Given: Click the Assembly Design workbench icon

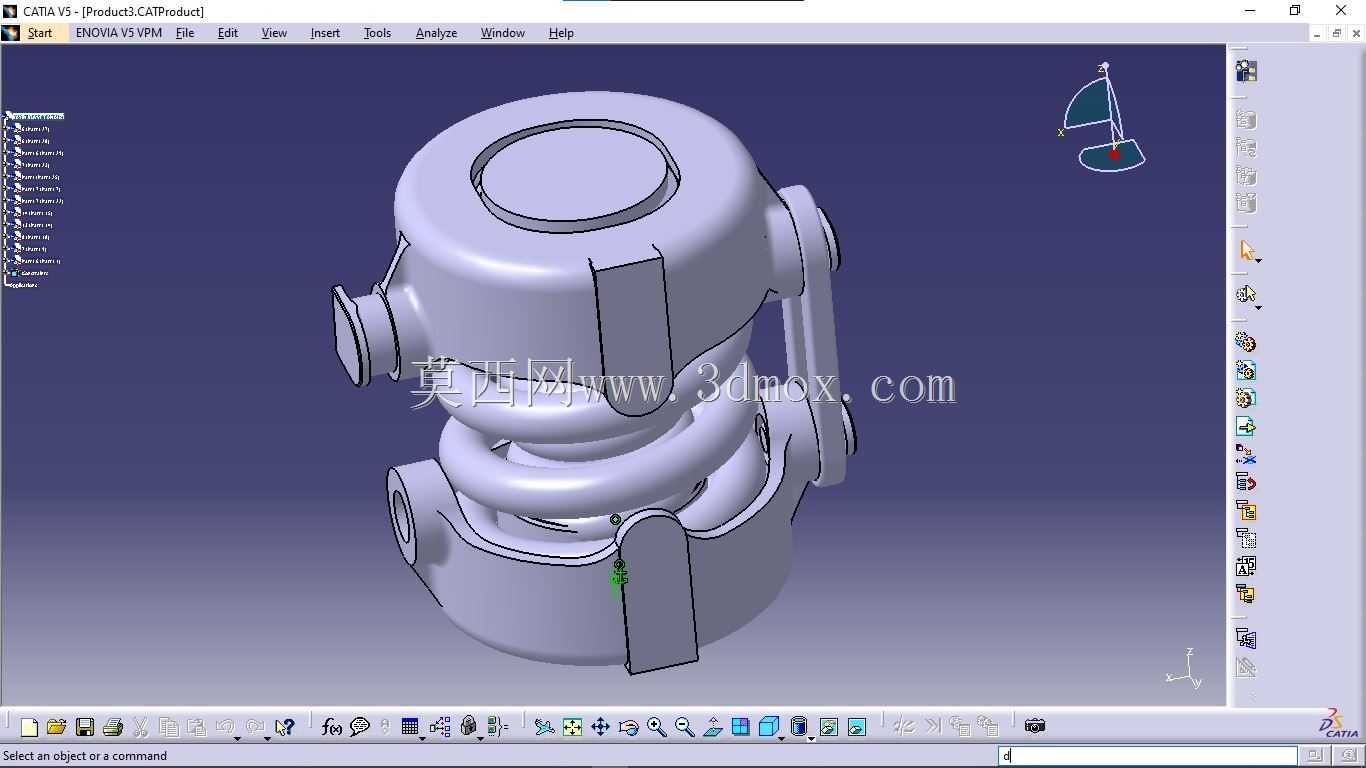Looking at the screenshot, I should 1246,71.
